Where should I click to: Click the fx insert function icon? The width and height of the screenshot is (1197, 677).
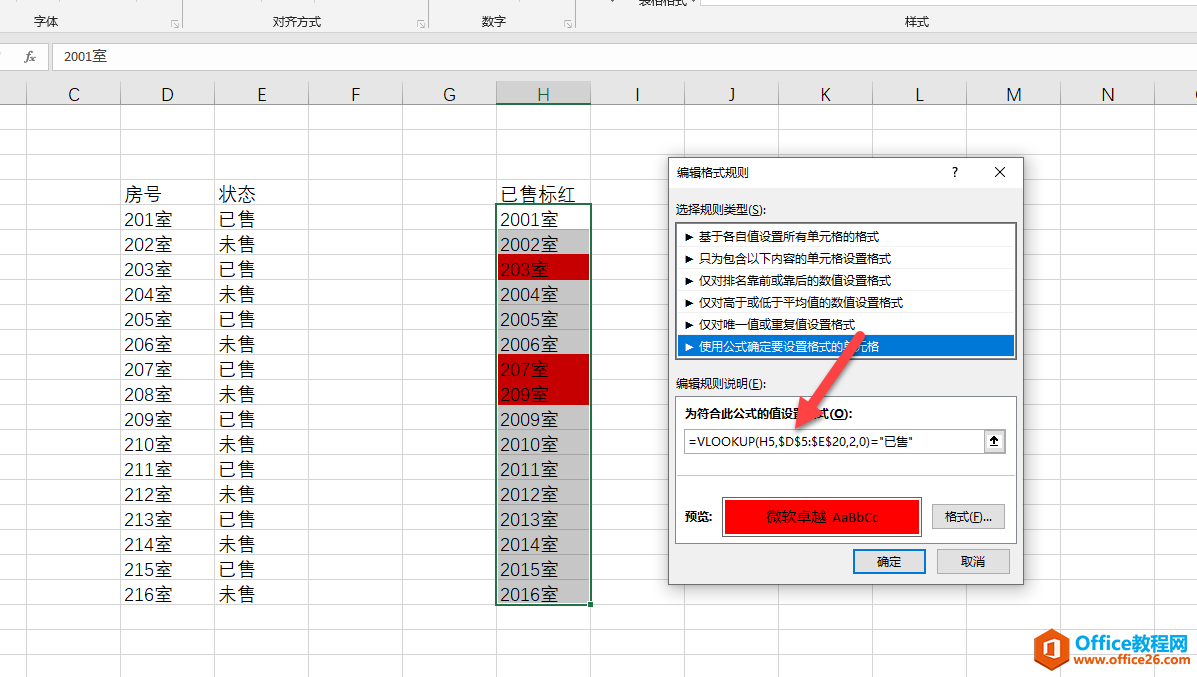click(30, 56)
